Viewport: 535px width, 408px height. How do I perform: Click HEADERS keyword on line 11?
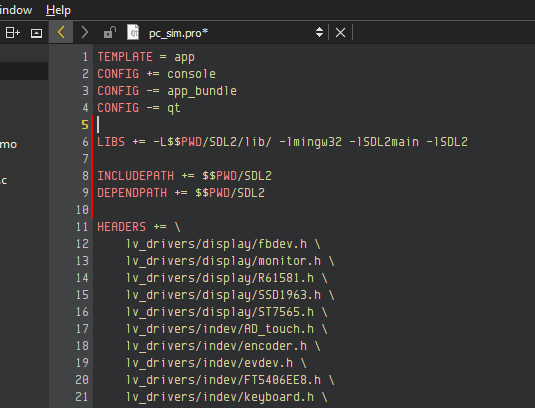click(x=122, y=227)
